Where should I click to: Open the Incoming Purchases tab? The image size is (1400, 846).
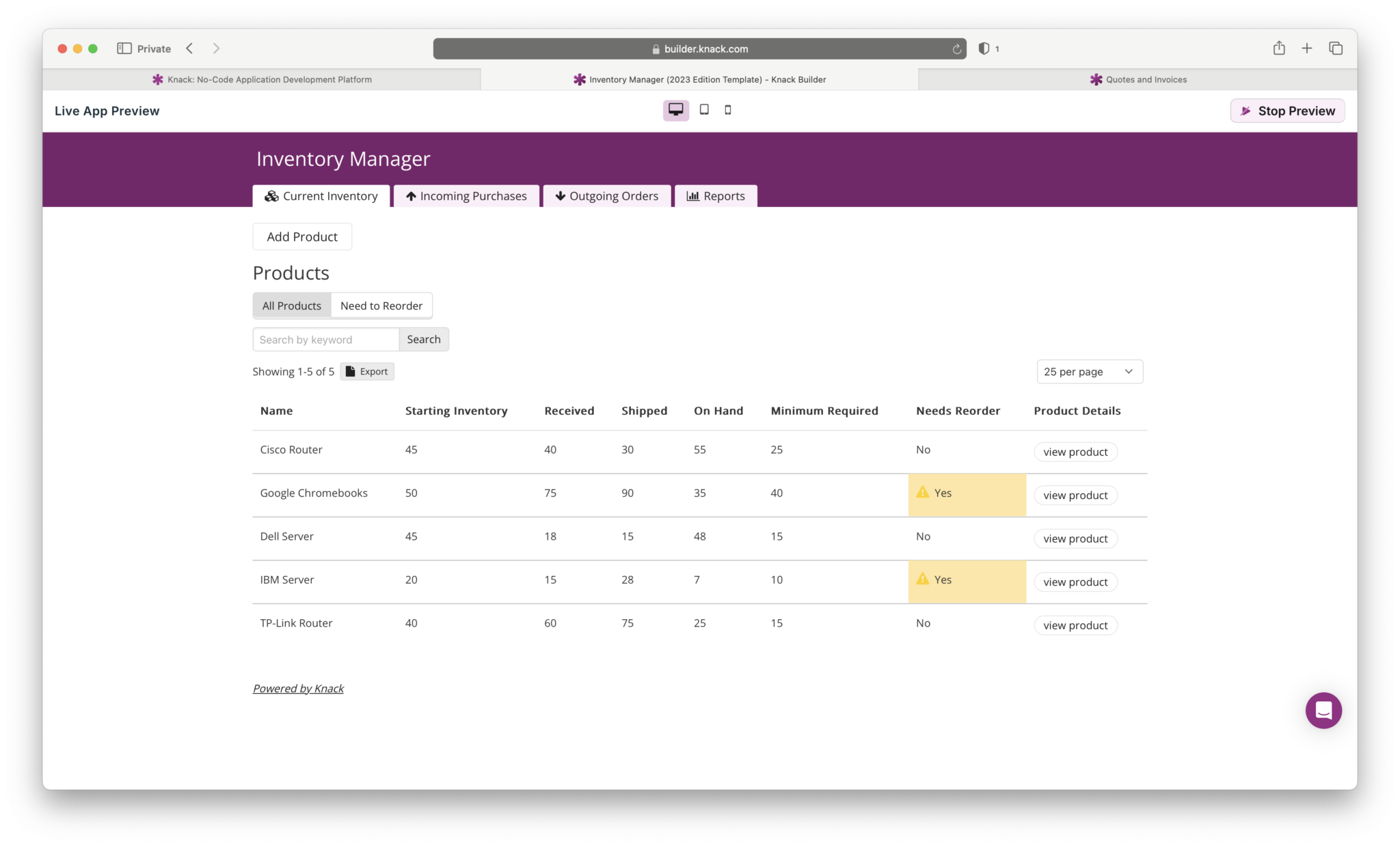tap(466, 196)
